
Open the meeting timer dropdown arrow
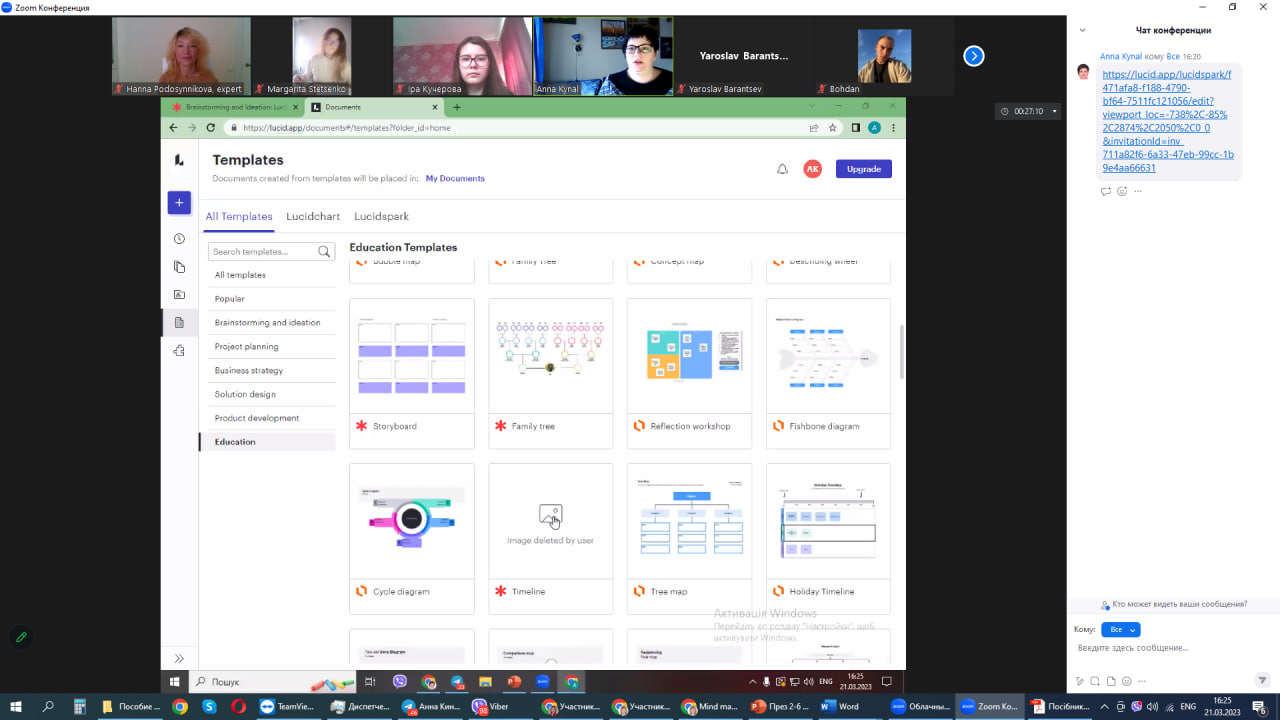[1054, 111]
